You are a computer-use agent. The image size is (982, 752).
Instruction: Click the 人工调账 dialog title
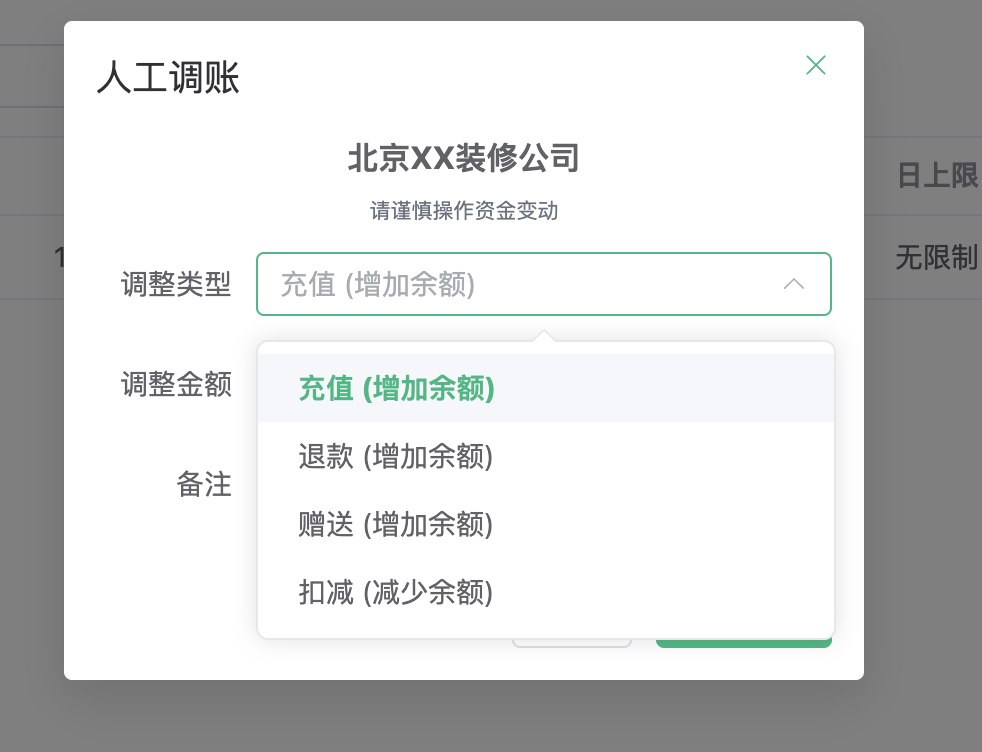[x=168, y=78]
